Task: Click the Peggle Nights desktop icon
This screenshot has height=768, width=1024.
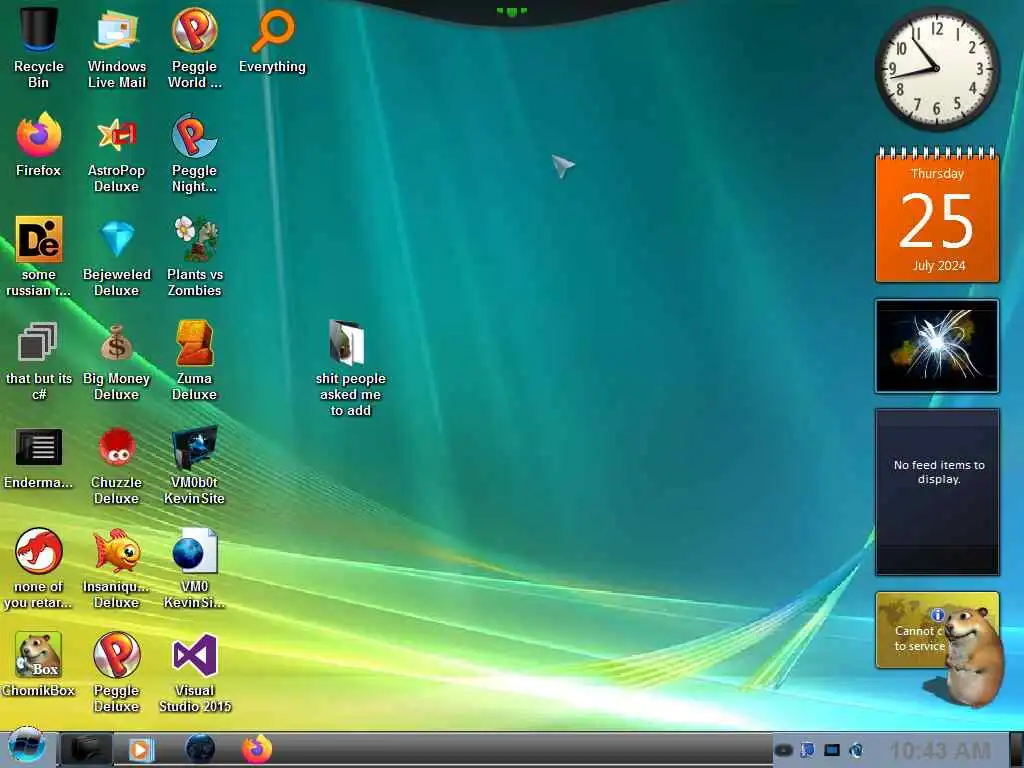Action: tap(195, 152)
